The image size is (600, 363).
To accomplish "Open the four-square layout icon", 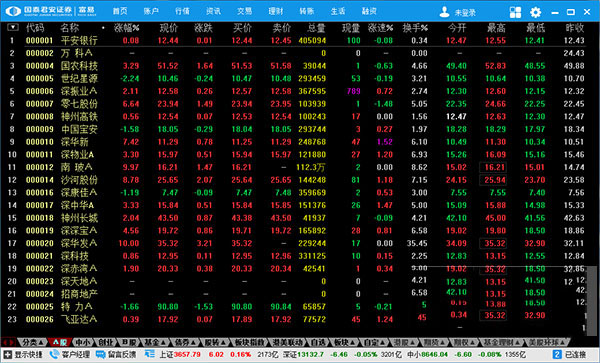I will 515,12.
